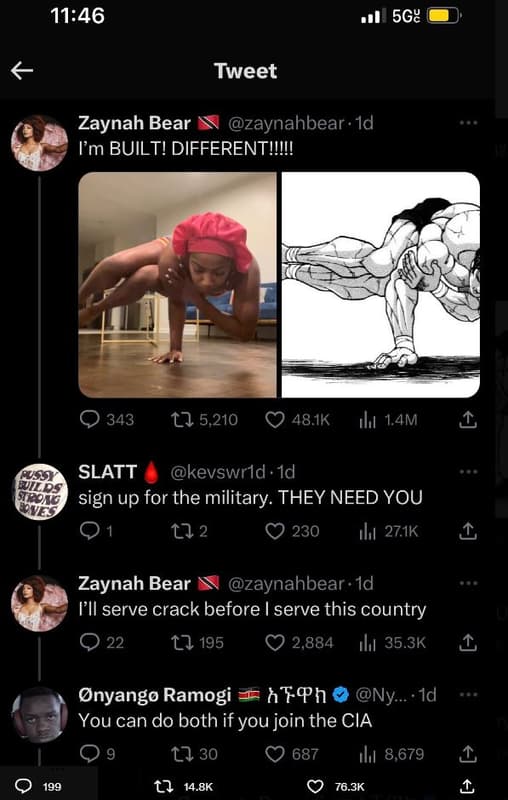Share the main Zaynah Bear tweet
The image size is (508, 800).
pyautogui.click(x=468, y=420)
